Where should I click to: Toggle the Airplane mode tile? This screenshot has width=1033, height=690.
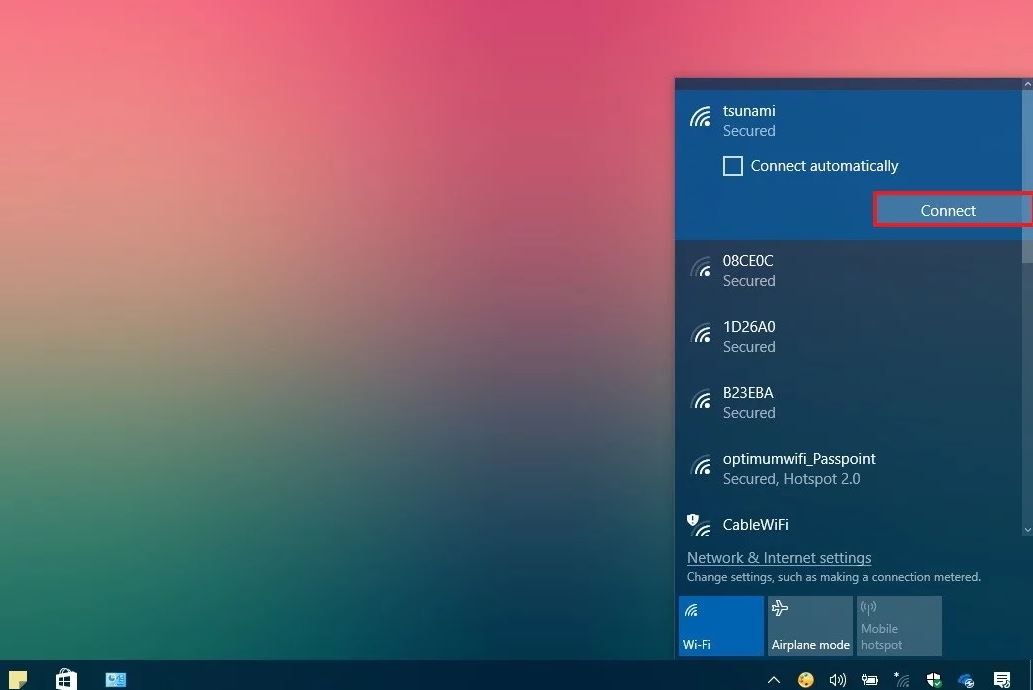pyautogui.click(x=810, y=625)
